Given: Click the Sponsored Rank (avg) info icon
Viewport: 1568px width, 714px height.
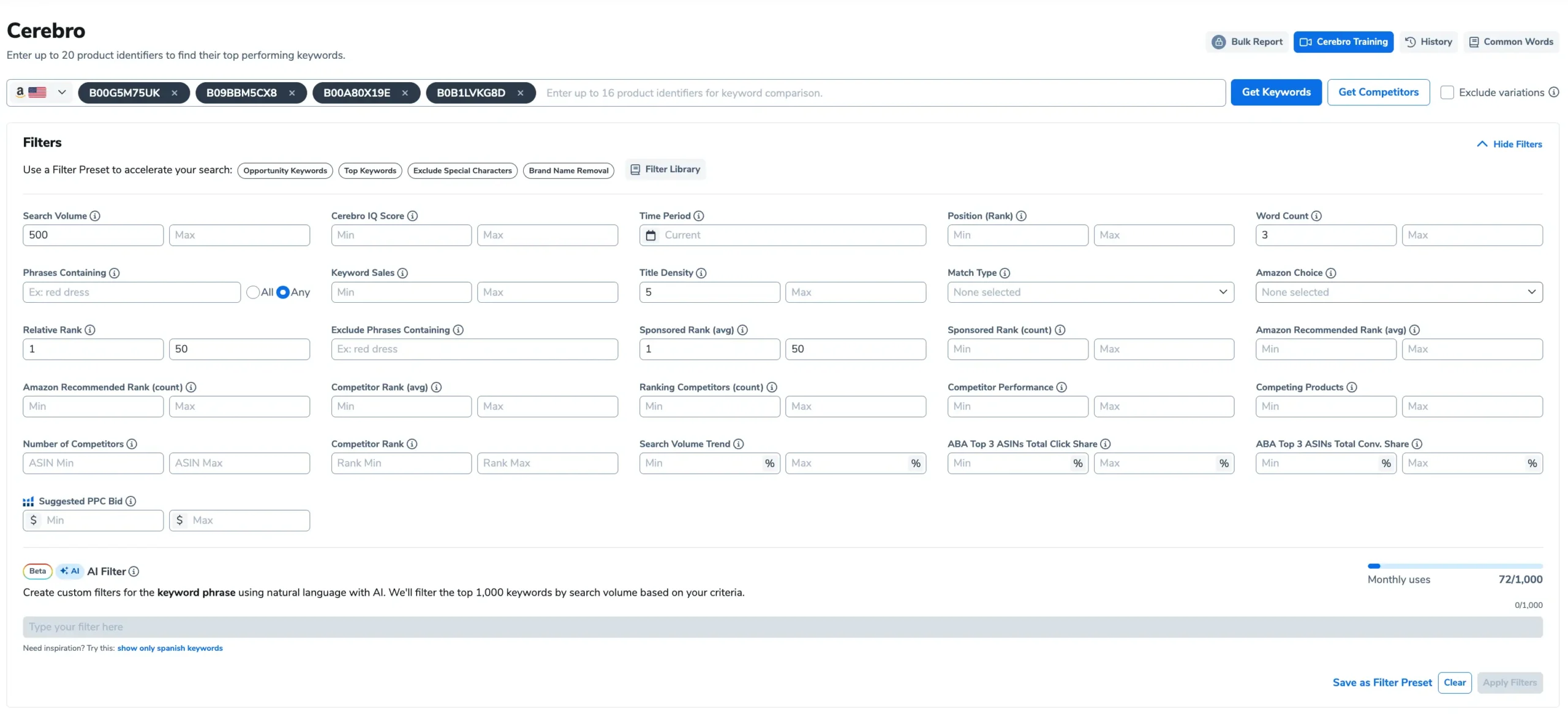Looking at the screenshot, I should (742, 330).
